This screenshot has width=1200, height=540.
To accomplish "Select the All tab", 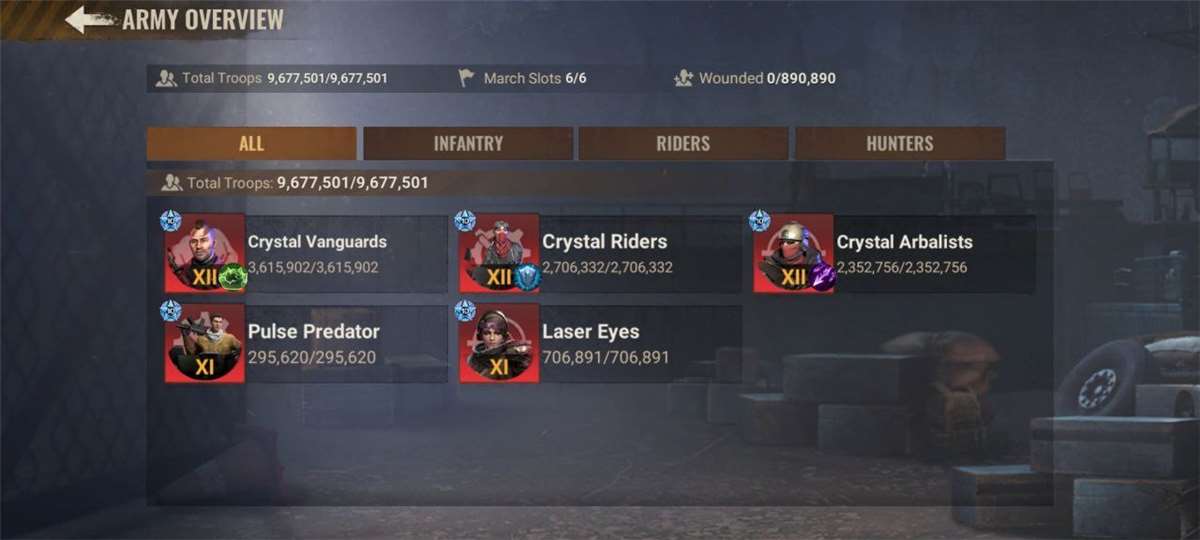I will pyautogui.click(x=251, y=144).
